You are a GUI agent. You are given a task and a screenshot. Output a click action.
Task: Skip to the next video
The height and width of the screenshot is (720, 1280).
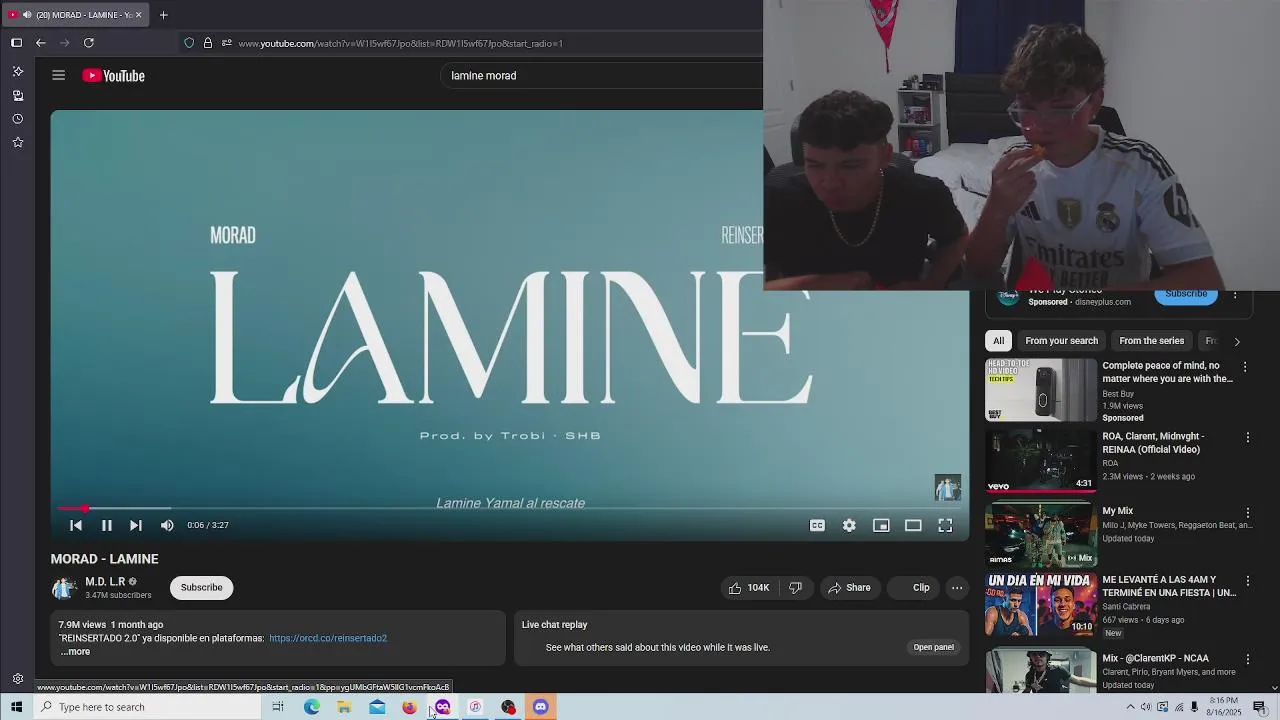point(136,525)
